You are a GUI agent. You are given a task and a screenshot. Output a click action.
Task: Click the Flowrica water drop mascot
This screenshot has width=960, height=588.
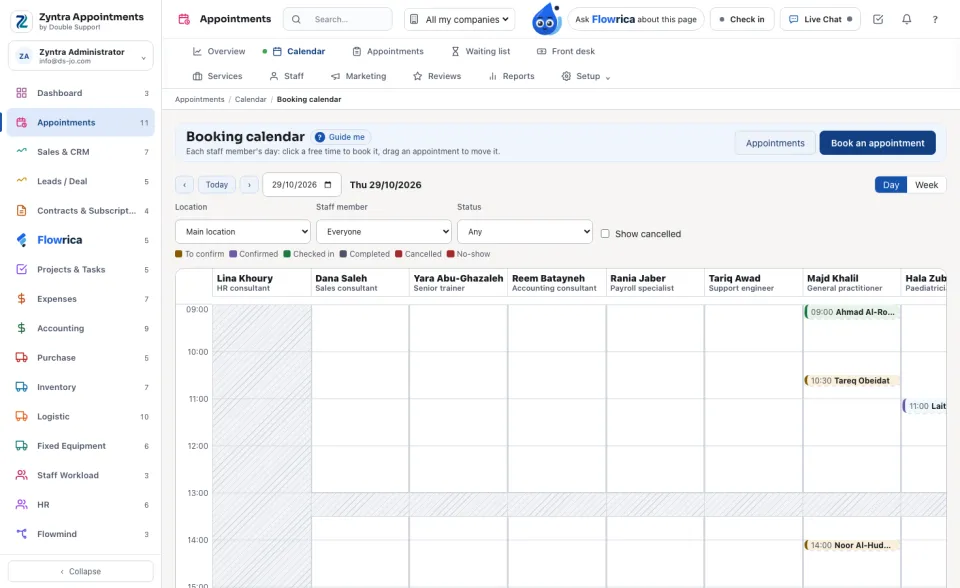click(546, 19)
